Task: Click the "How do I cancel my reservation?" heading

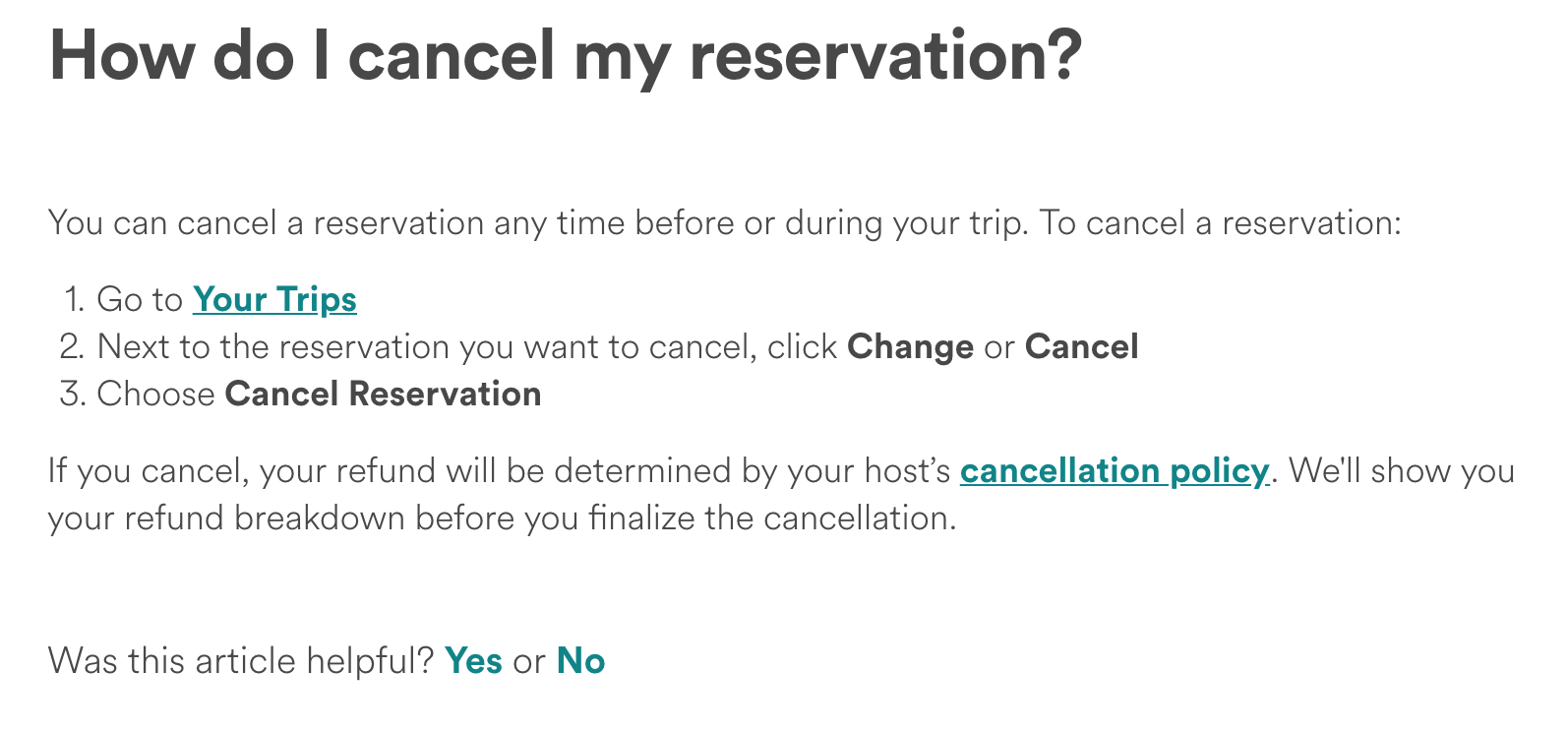Action: [x=566, y=56]
